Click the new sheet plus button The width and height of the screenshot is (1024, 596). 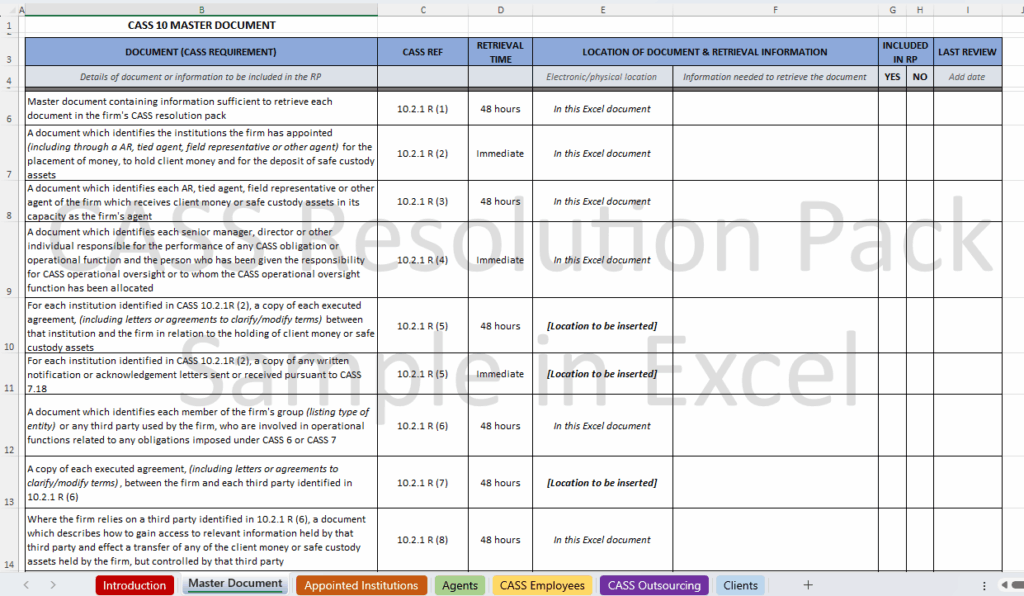point(808,585)
